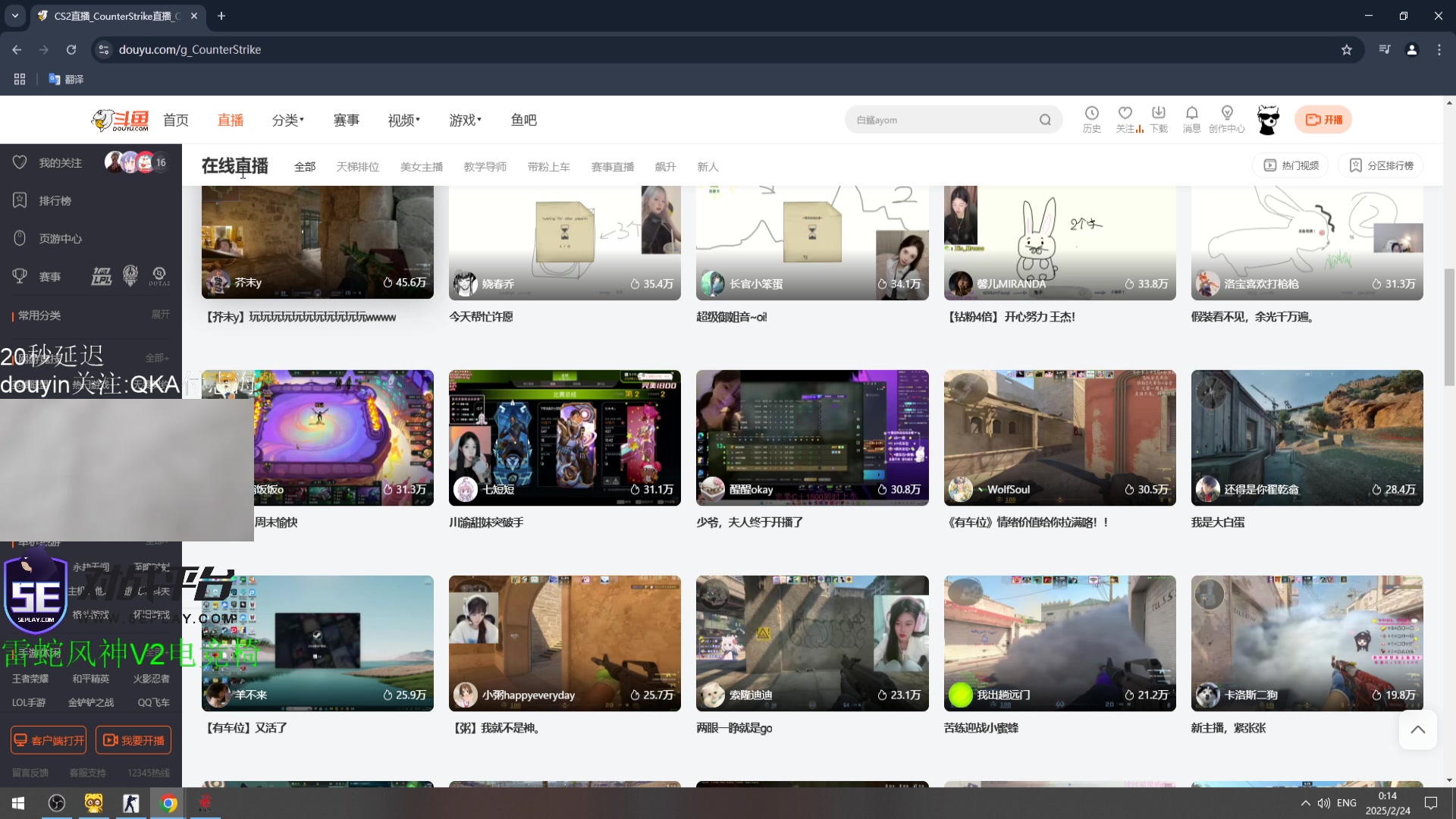Open 醒醒okay's stream thumbnail
The image size is (1456, 819).
point(812,438)
